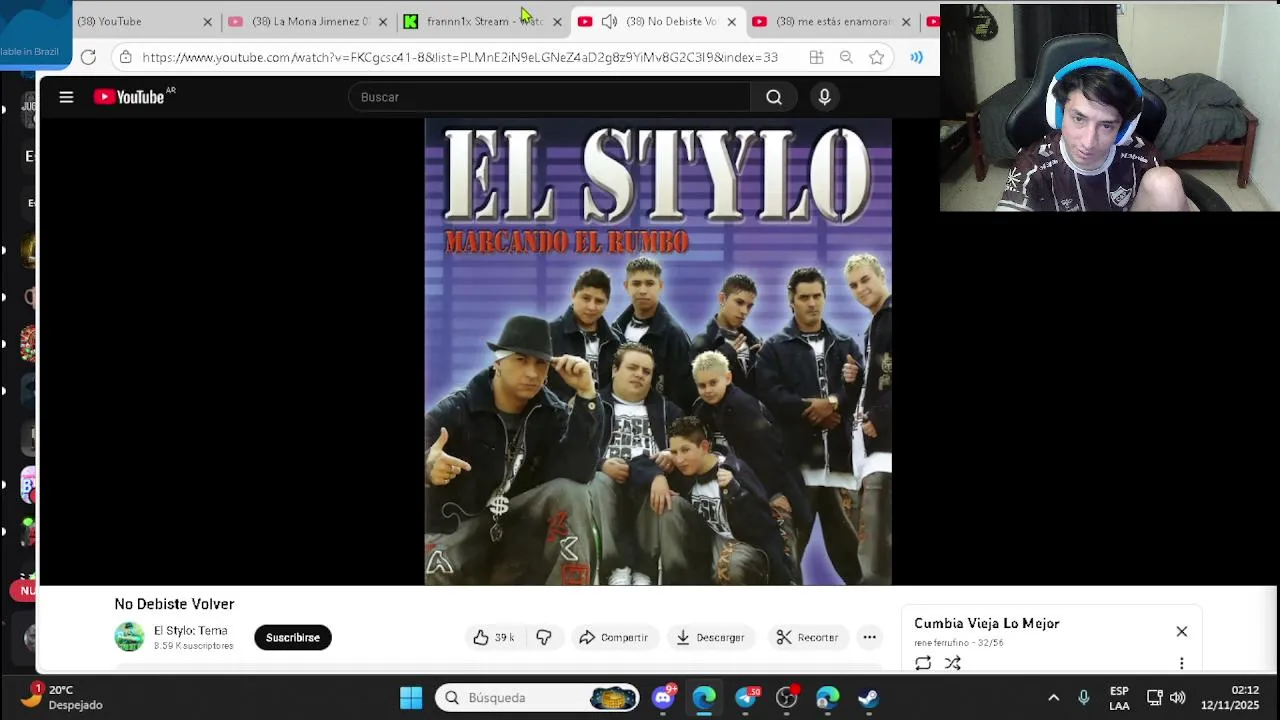This screenshot has width=1280, height=720.
Task: Toggle playlist shuffle icon
Action: 953,663
